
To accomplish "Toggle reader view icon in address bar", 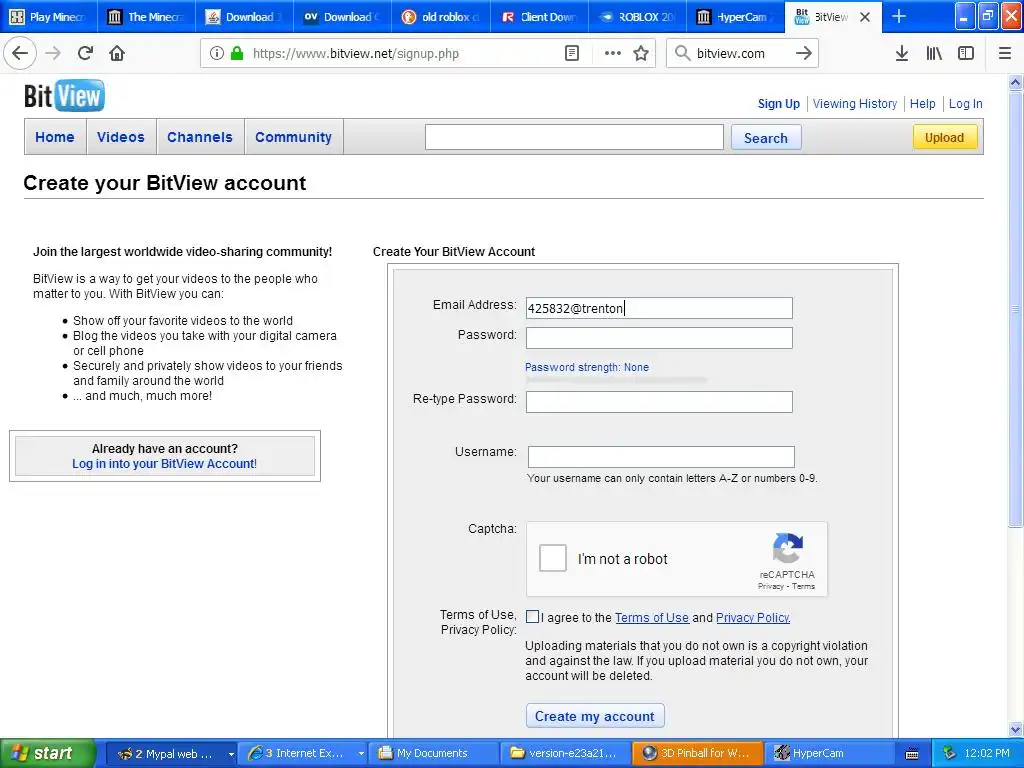I will pyautogui.click(x=571, y=54).
